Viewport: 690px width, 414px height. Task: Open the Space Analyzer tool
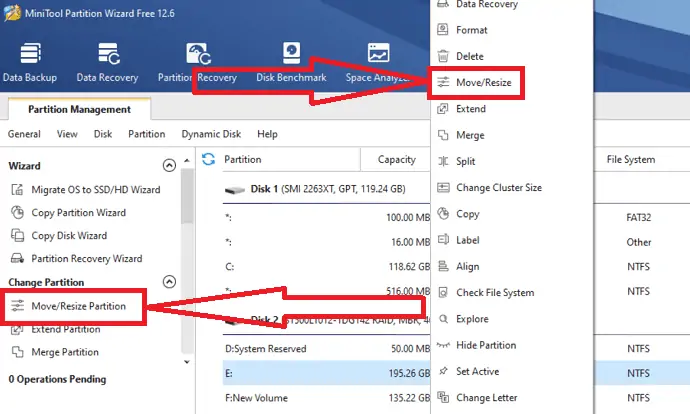click(x=378, y=62)
